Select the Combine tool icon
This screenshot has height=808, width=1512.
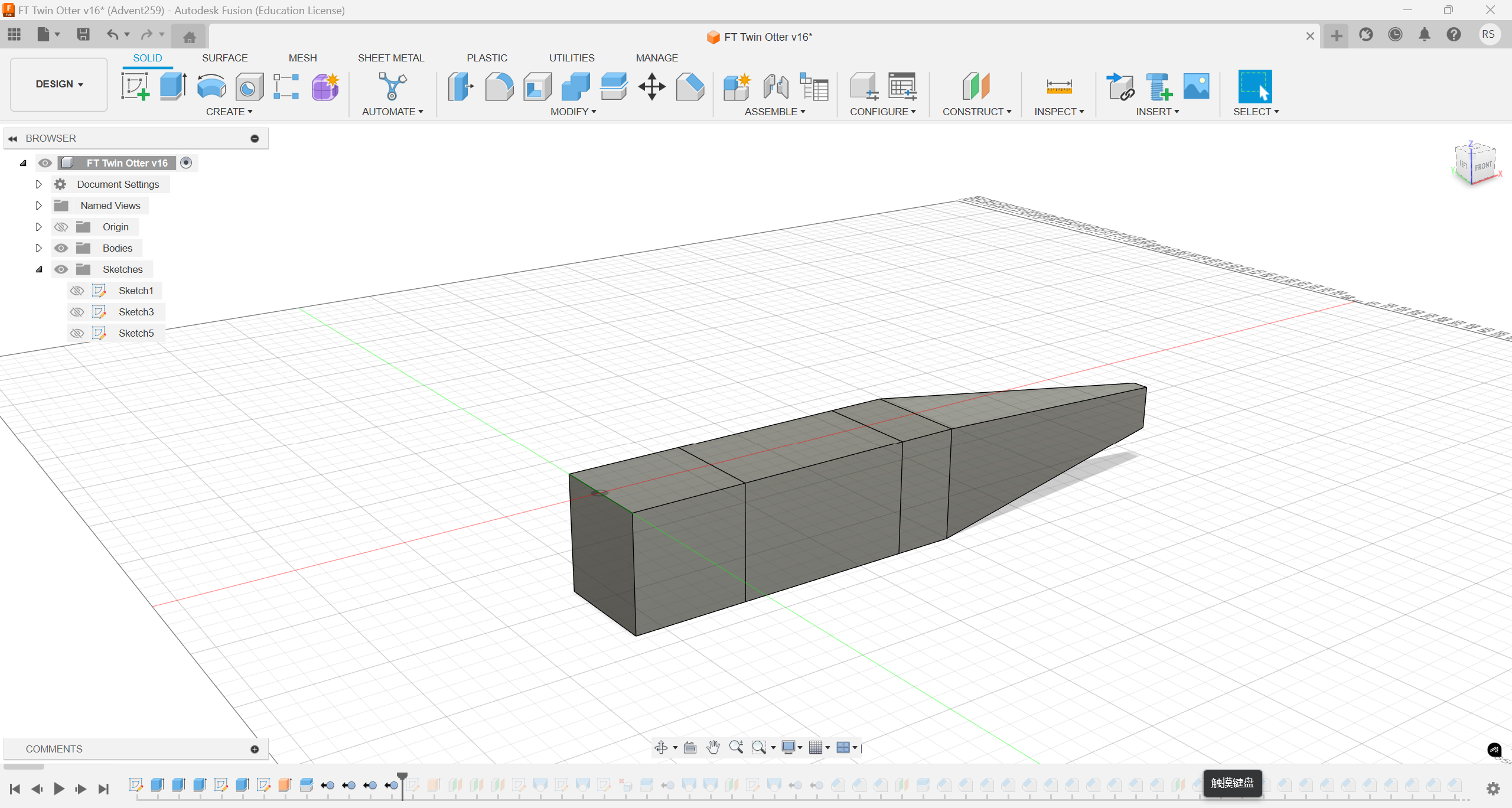coord(575,87)
